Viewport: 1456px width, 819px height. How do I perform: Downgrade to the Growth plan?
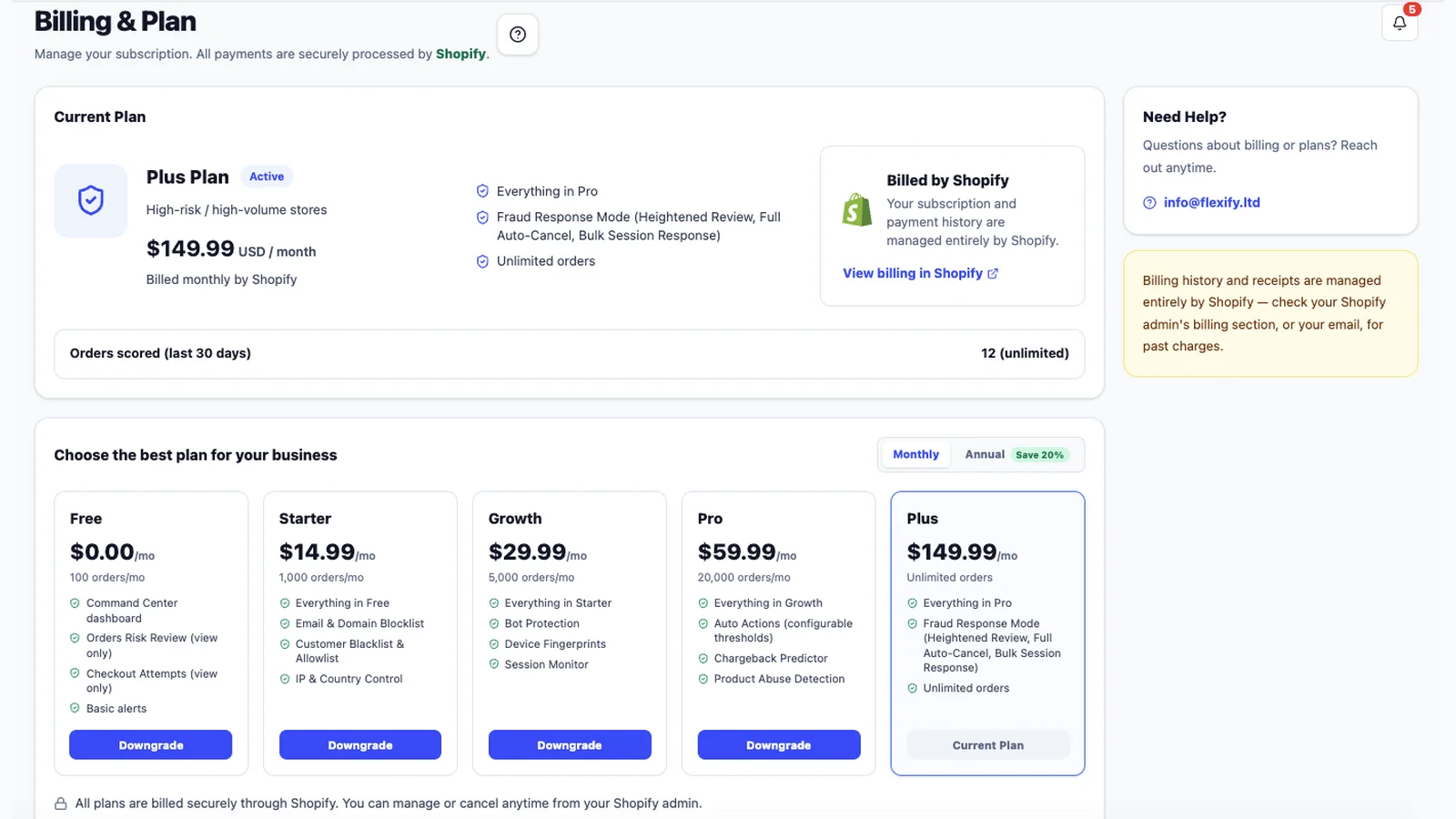pyautogui.click(x=570, y=744)
